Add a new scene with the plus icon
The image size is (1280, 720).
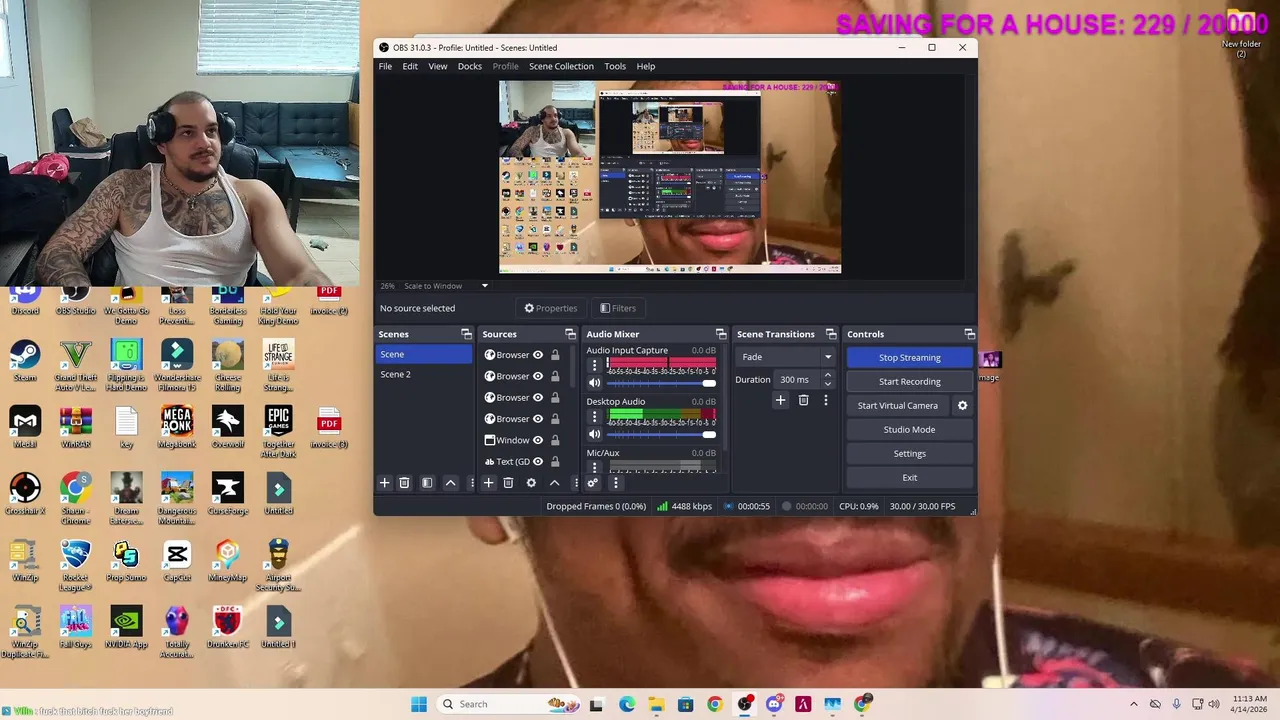point(384,483)
